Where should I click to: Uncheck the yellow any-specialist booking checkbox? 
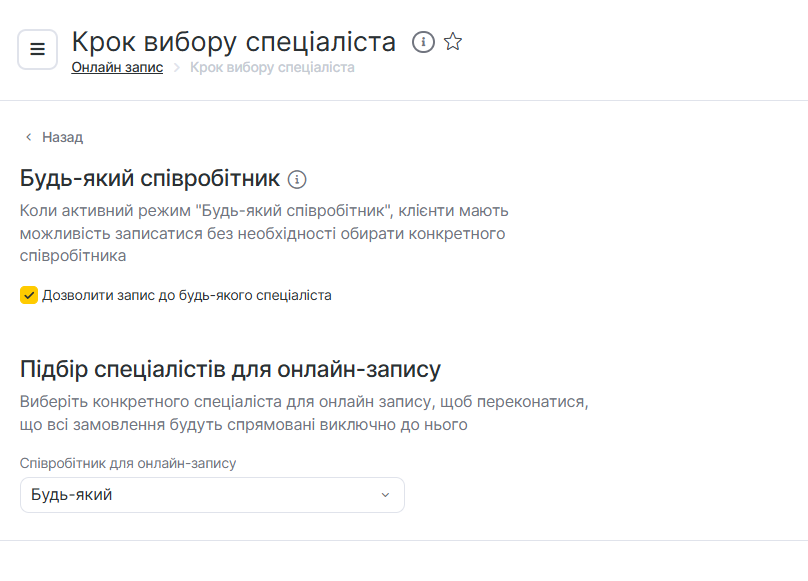click(29, 295)
